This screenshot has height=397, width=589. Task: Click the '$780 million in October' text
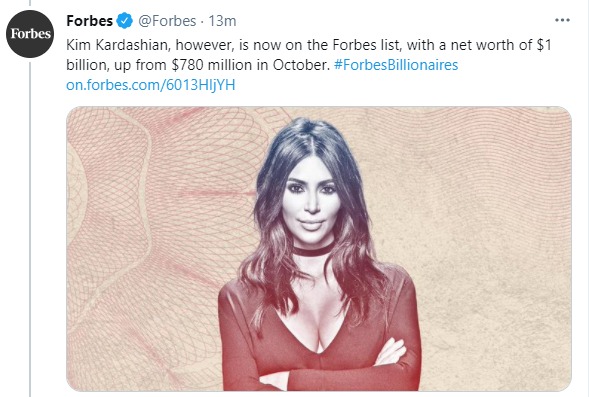pyautogui.click(x=250, y=65)
